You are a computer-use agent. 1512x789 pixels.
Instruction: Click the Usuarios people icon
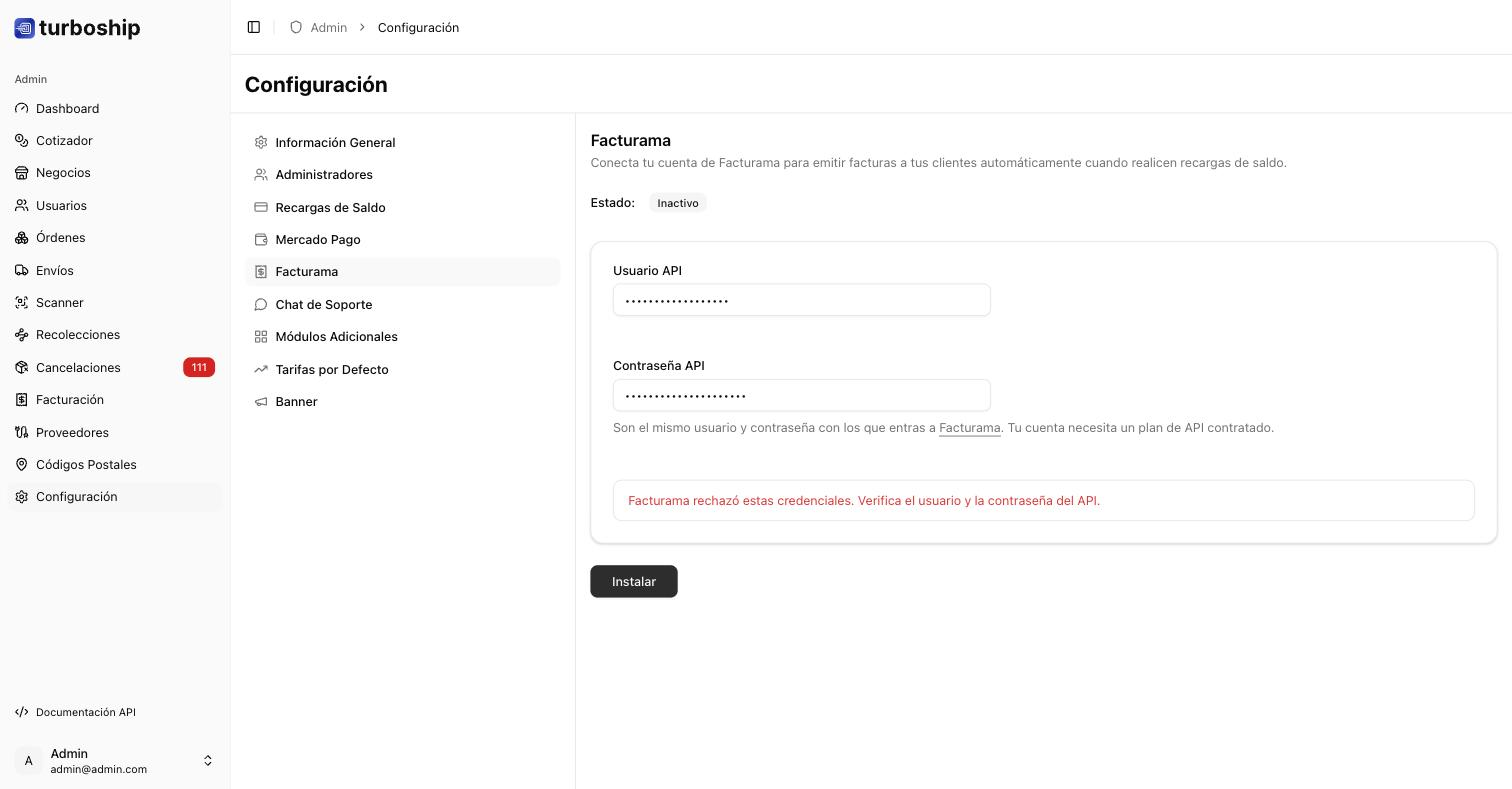point(22,206)
